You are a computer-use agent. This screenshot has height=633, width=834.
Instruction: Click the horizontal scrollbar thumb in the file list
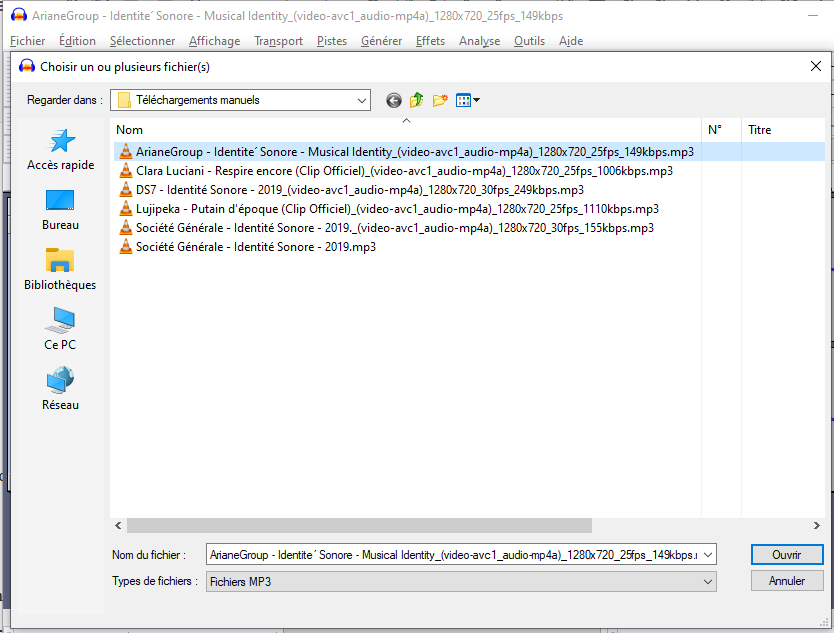pos(359,526)
